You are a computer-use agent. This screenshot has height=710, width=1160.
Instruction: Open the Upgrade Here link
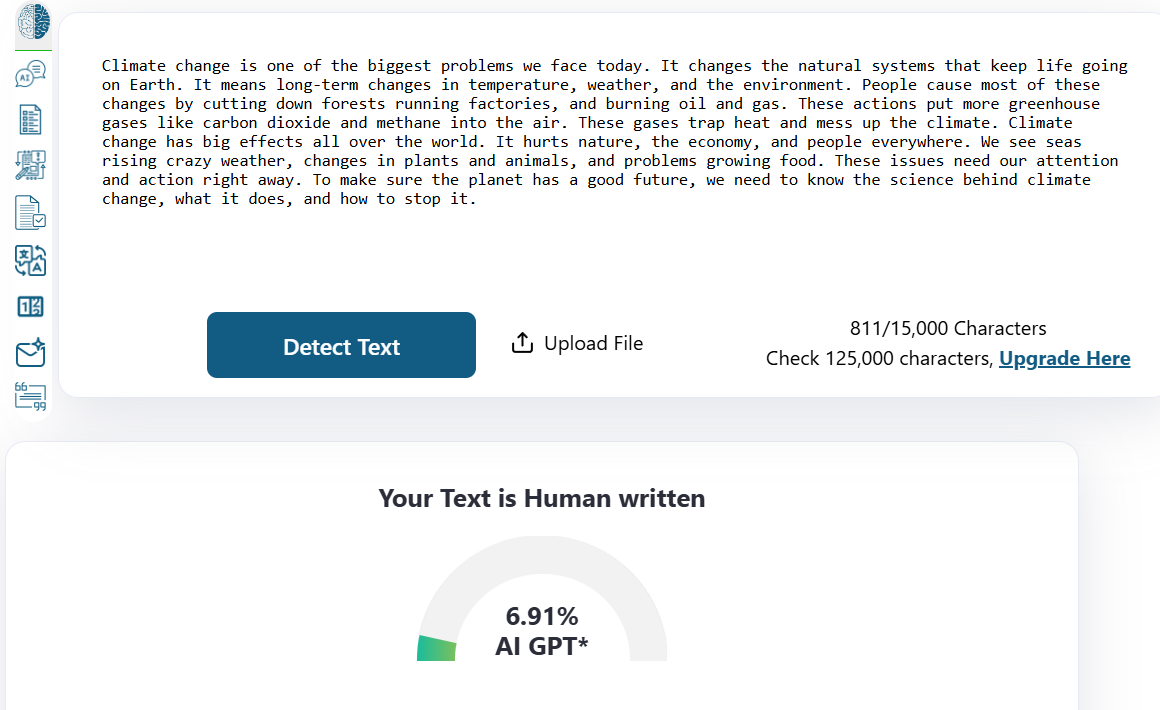(x=1064, y=358)
